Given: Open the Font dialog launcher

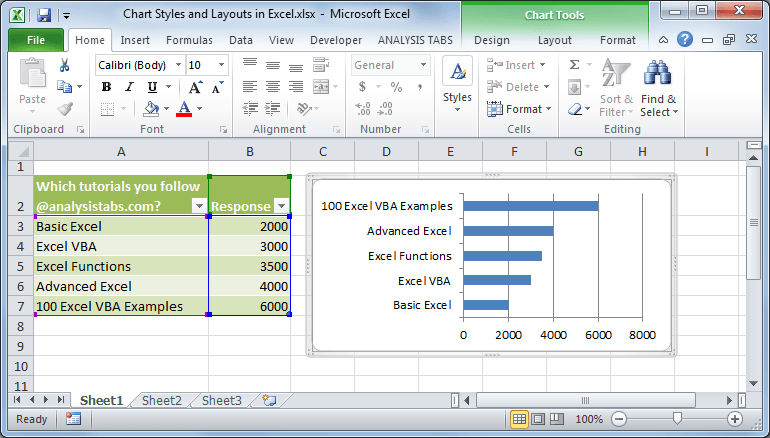Looking at the screenshot, I should (x=224, y=130).
